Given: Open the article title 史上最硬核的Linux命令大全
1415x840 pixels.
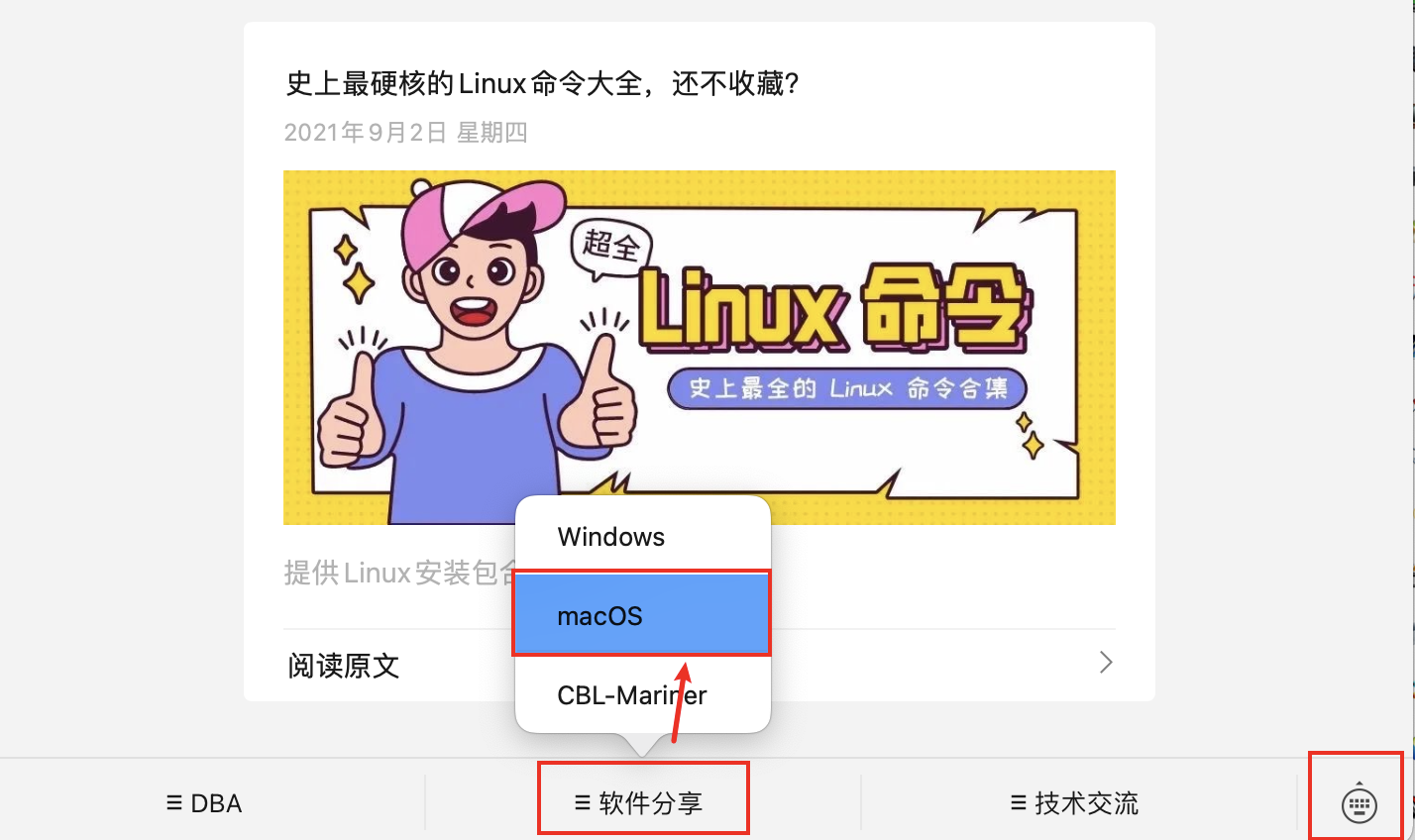Looking at the screenshot, I should tap(542, 83).
